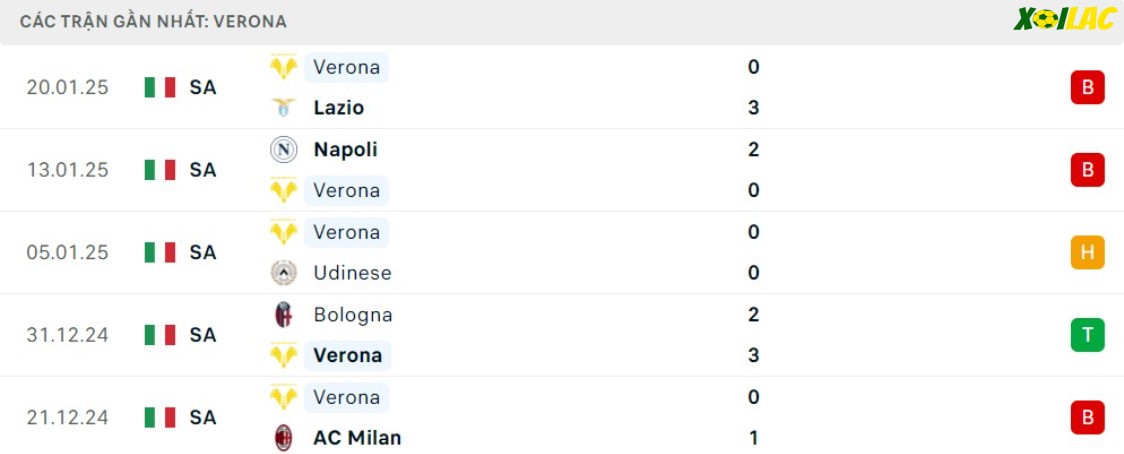Click the Xoilac logo
This screenshot has width=1124, height=454.
point(1064,19)
